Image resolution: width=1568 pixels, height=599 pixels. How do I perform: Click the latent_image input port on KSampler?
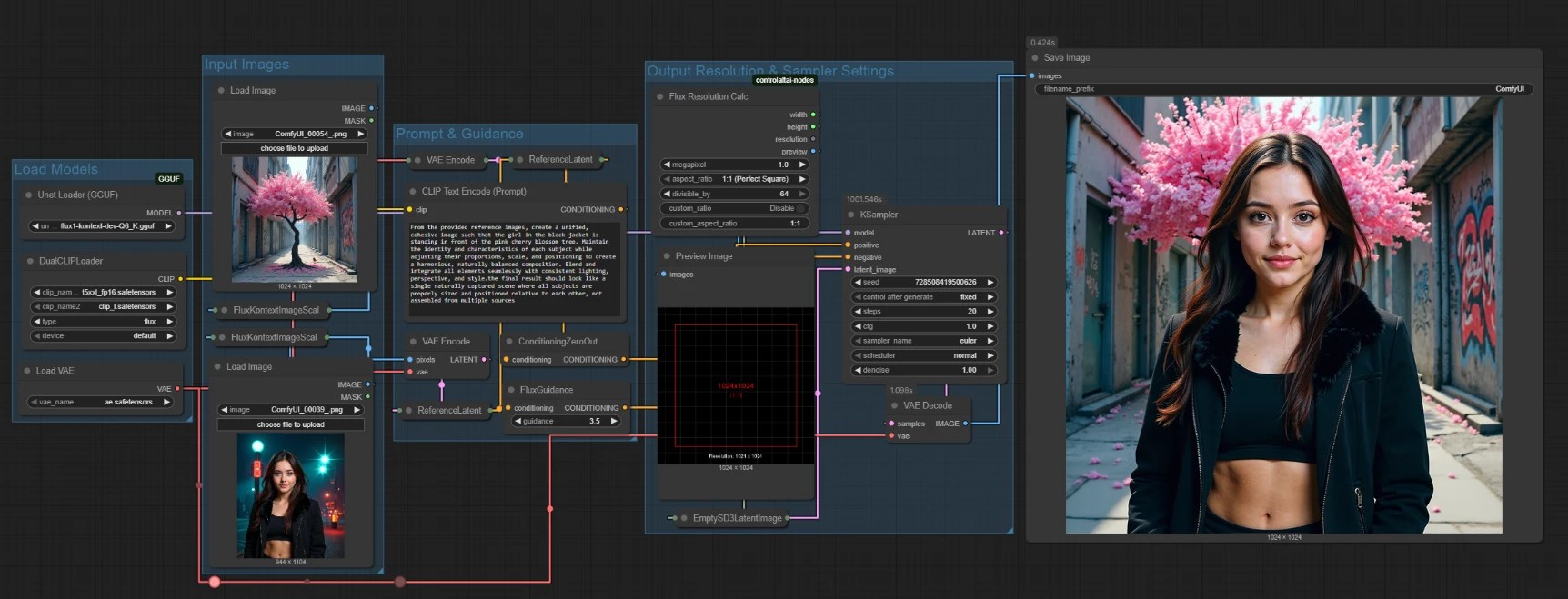click(x=848, y=269)
